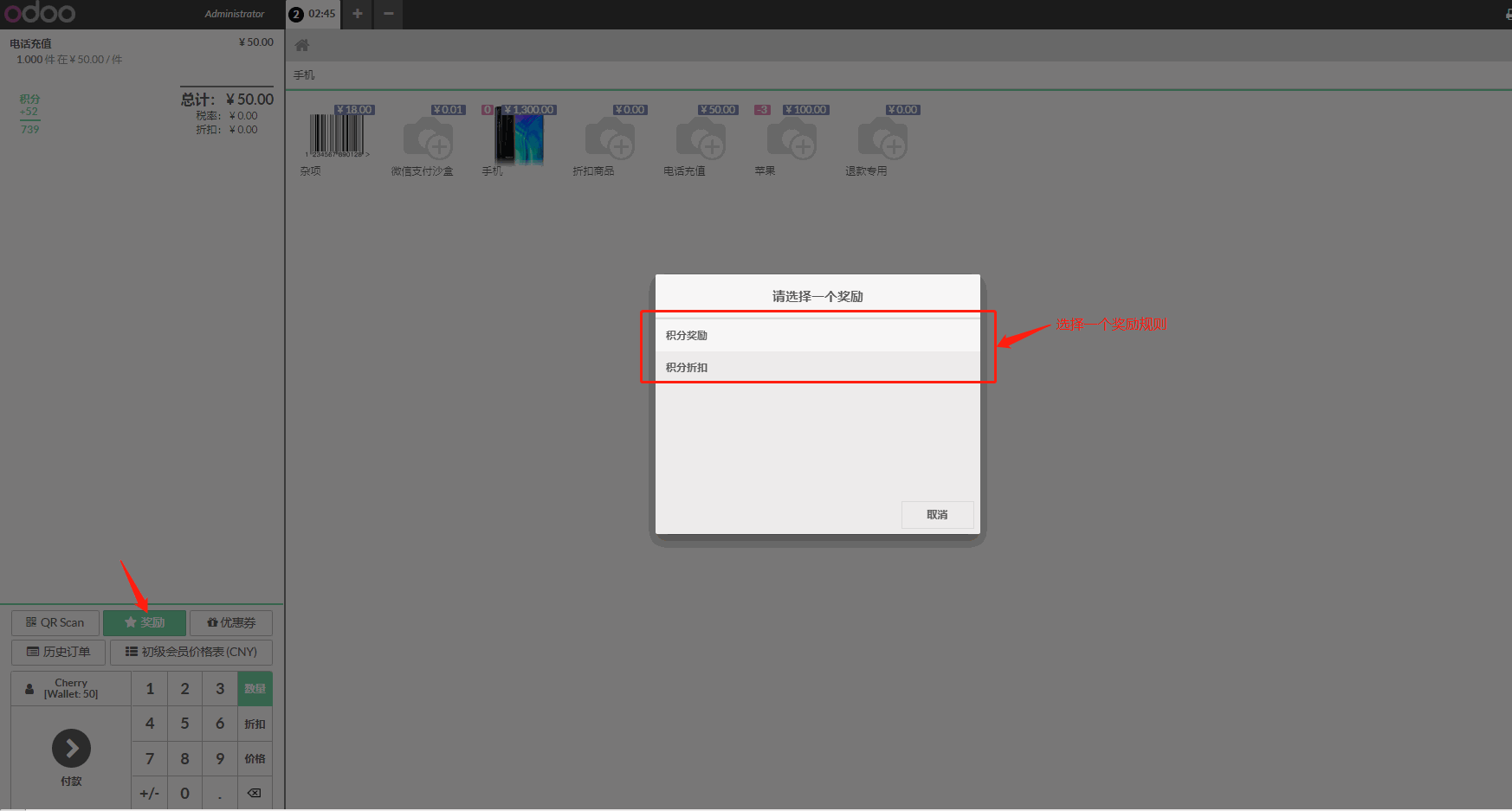Select order tab 2 at 02:45
This screenshot has height=811, width=1512.
313,14
